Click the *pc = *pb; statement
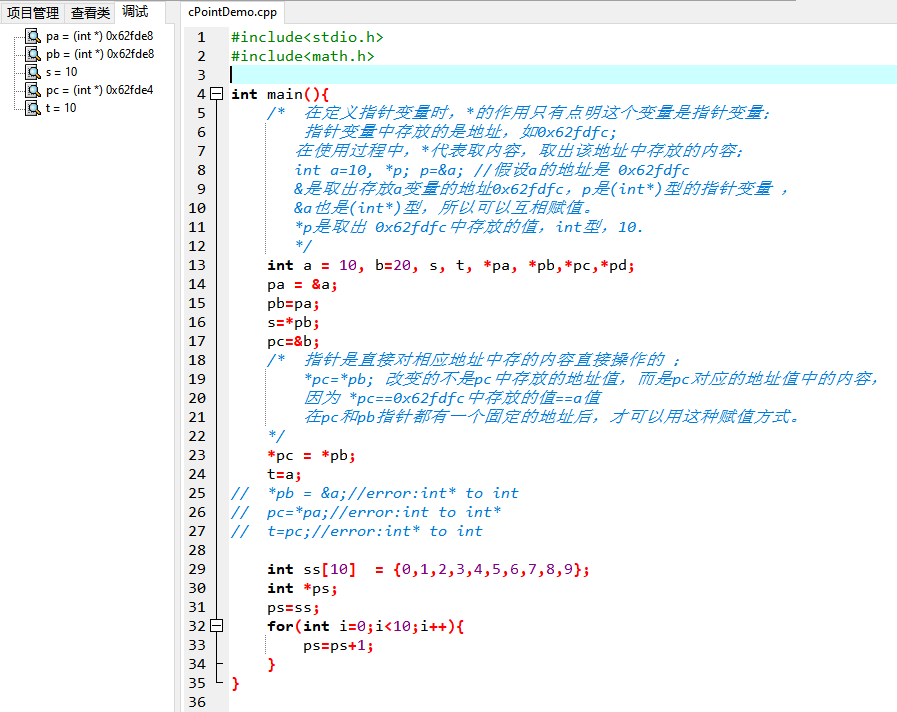 (x=311, y=456)
